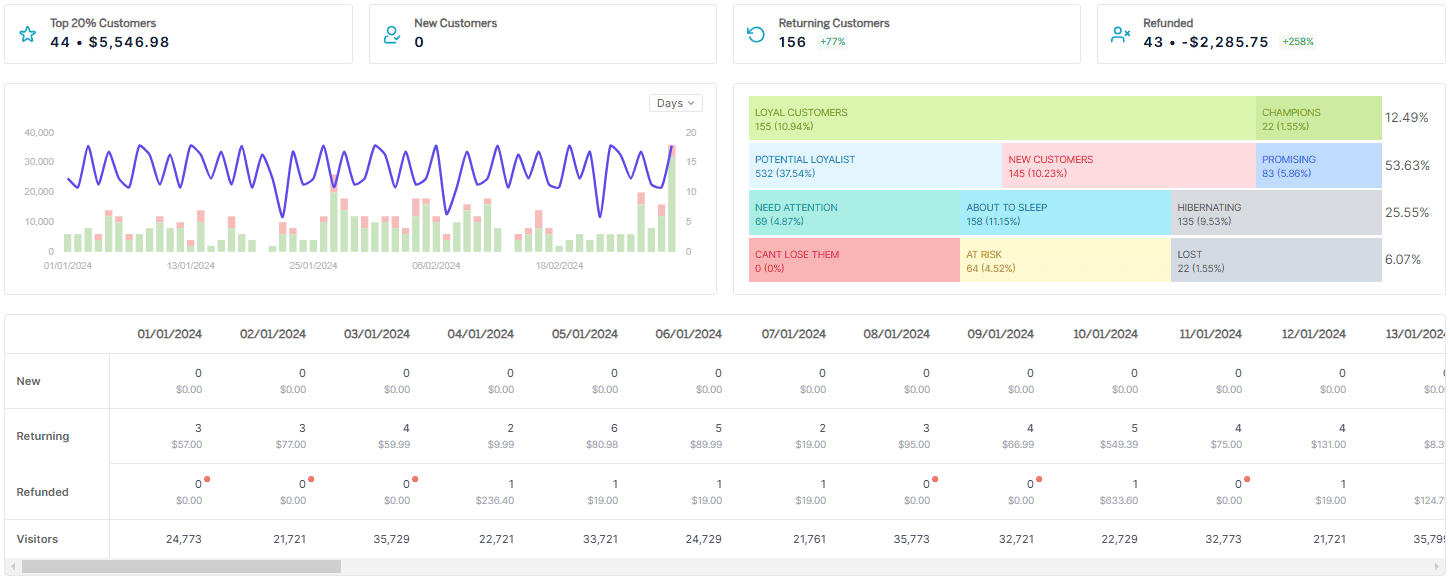Click the $549.39 returning amount
Screen dimensions: 1450x581
coord(1117,445)
